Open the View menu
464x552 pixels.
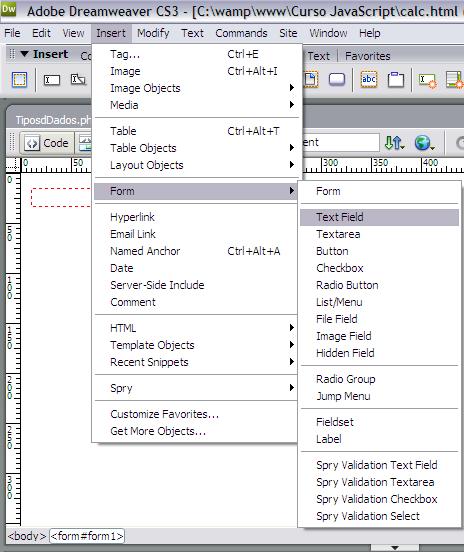(x=73, y=33)
